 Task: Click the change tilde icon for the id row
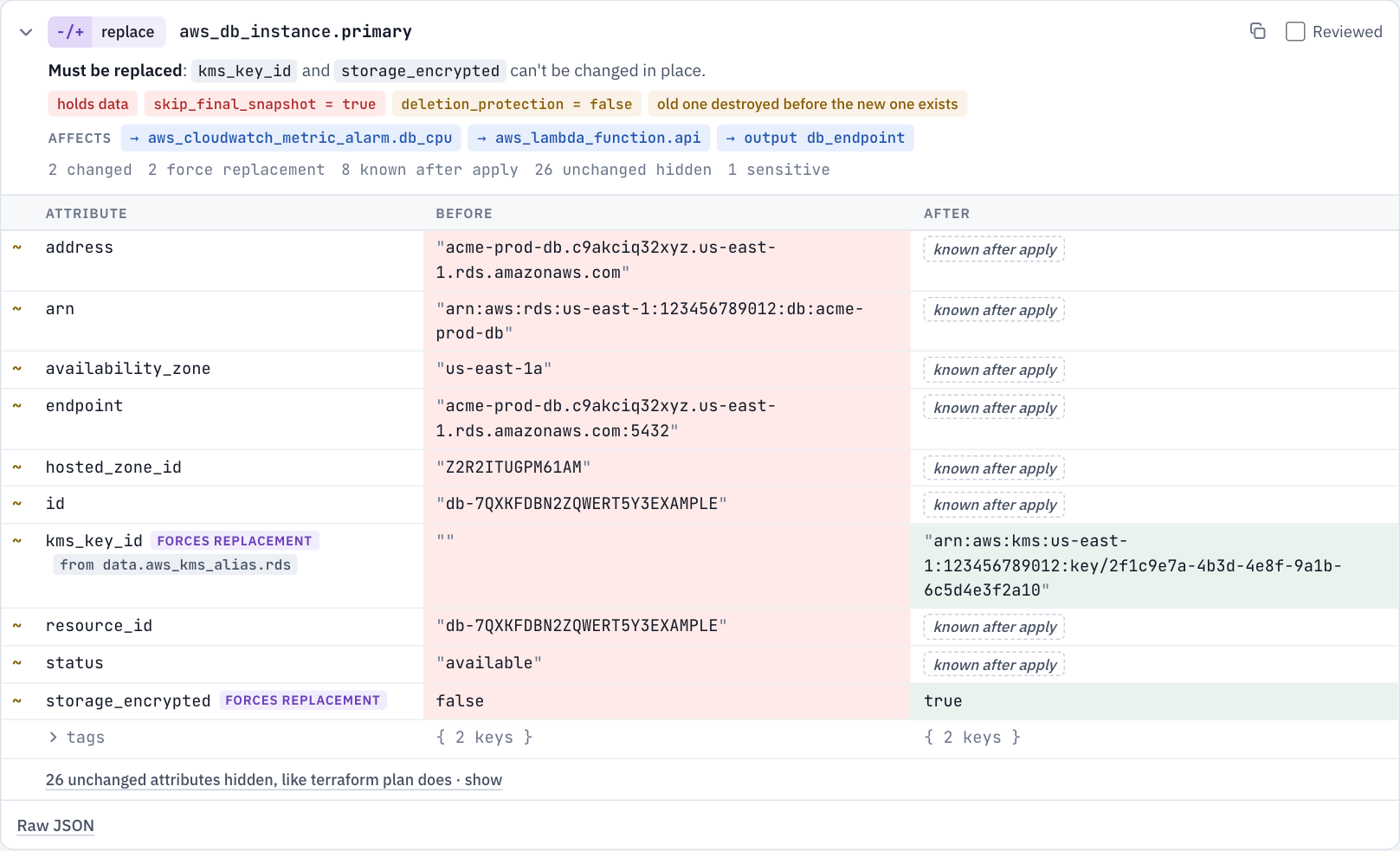(x=16, y=504)
